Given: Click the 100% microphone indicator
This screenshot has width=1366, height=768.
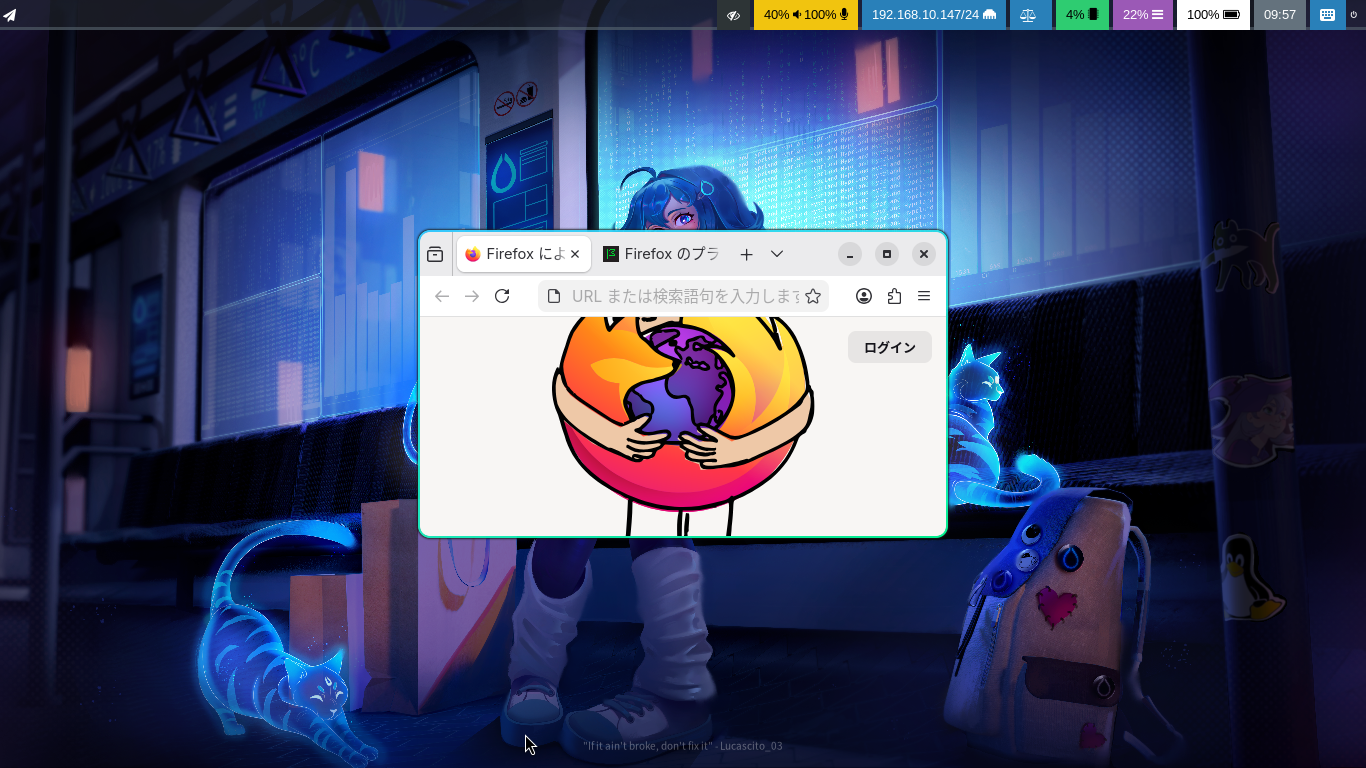Looking at the screenshot, I should point(827,15).
